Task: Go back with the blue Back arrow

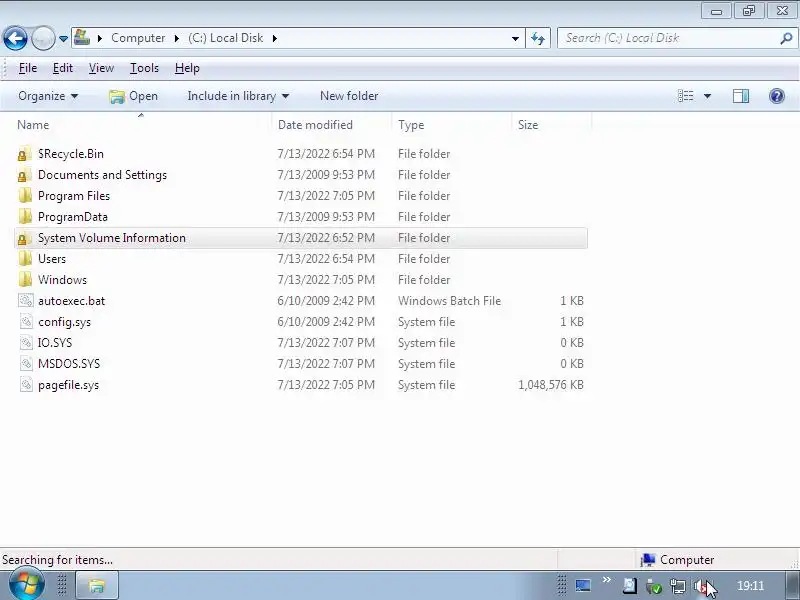Action: [x=15, y=38]
